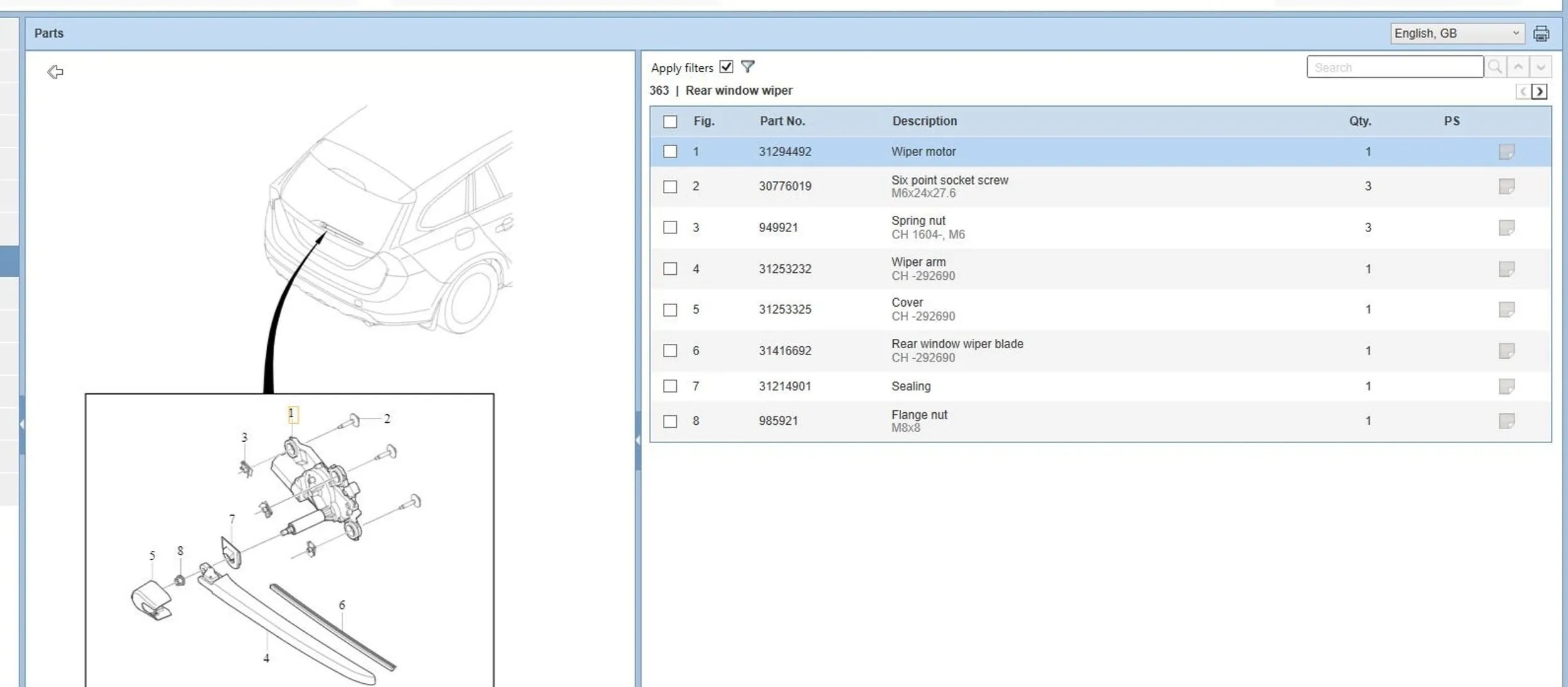Go to next parts section chevron
Screen dimensions: 1568x687
point(1539,92)
